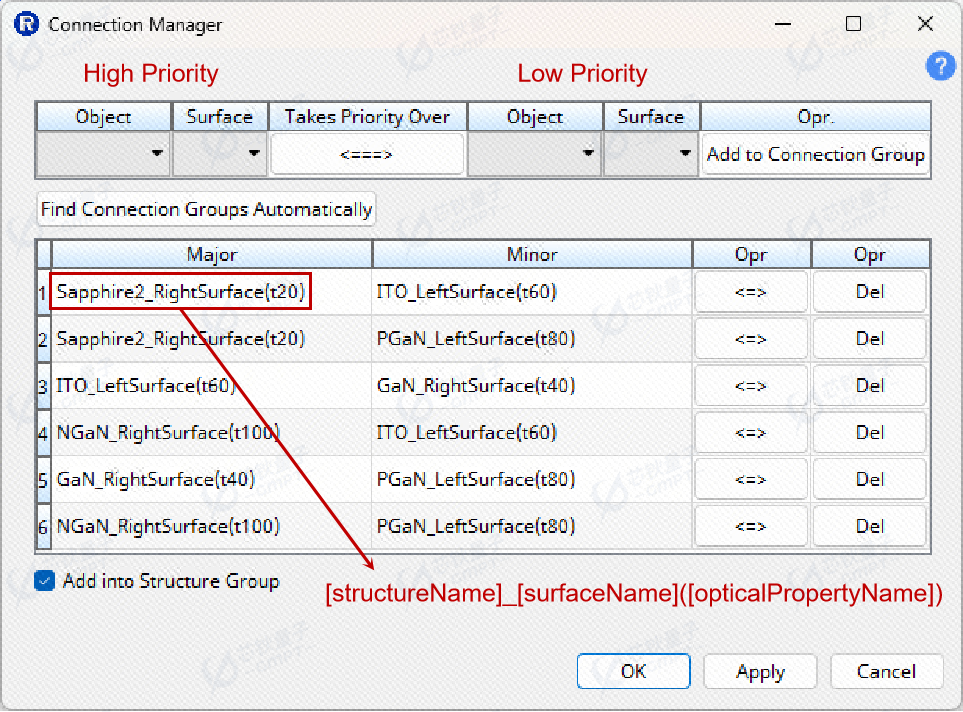This screenshot has width=963, height=712.
Task: Expand the Low Priority Object dropdown
Action: pos(535,154)
